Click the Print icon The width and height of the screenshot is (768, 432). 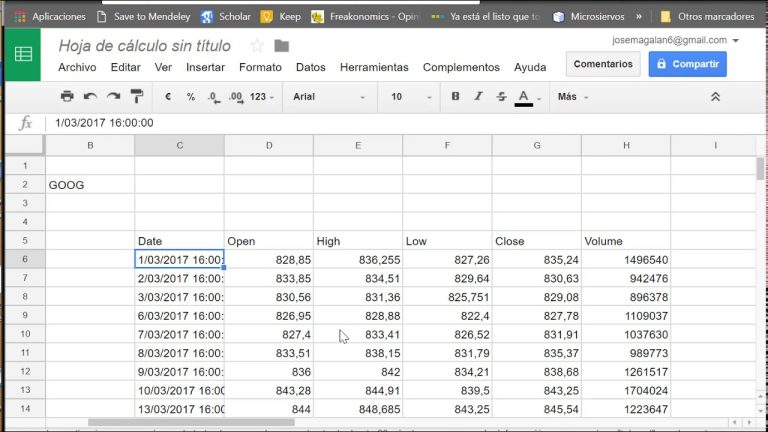point(67,96)
